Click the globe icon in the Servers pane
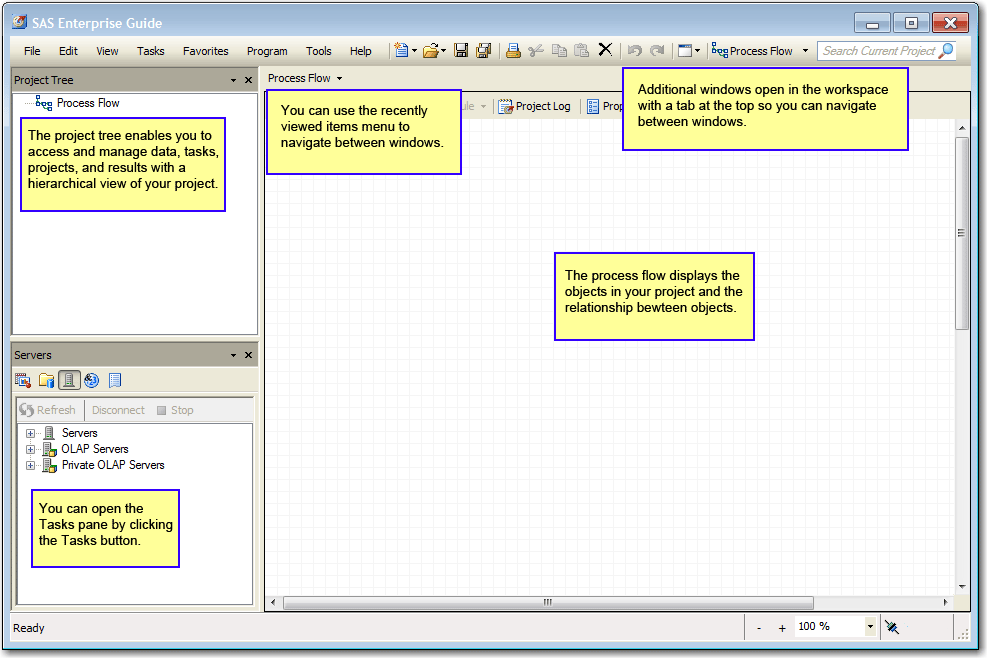The image size is (987, 658). (91, 380)
